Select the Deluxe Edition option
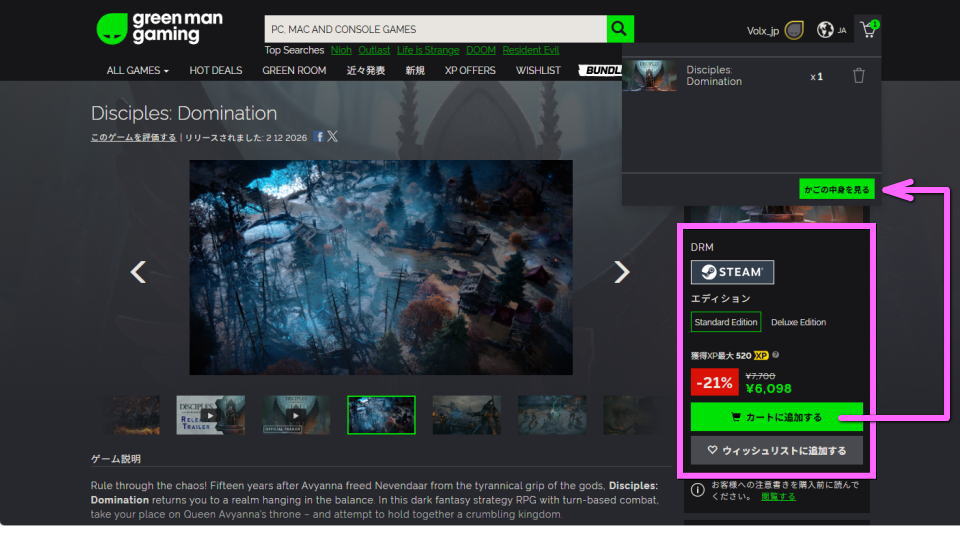Screen dimensions: 960x540 (798, 322)
